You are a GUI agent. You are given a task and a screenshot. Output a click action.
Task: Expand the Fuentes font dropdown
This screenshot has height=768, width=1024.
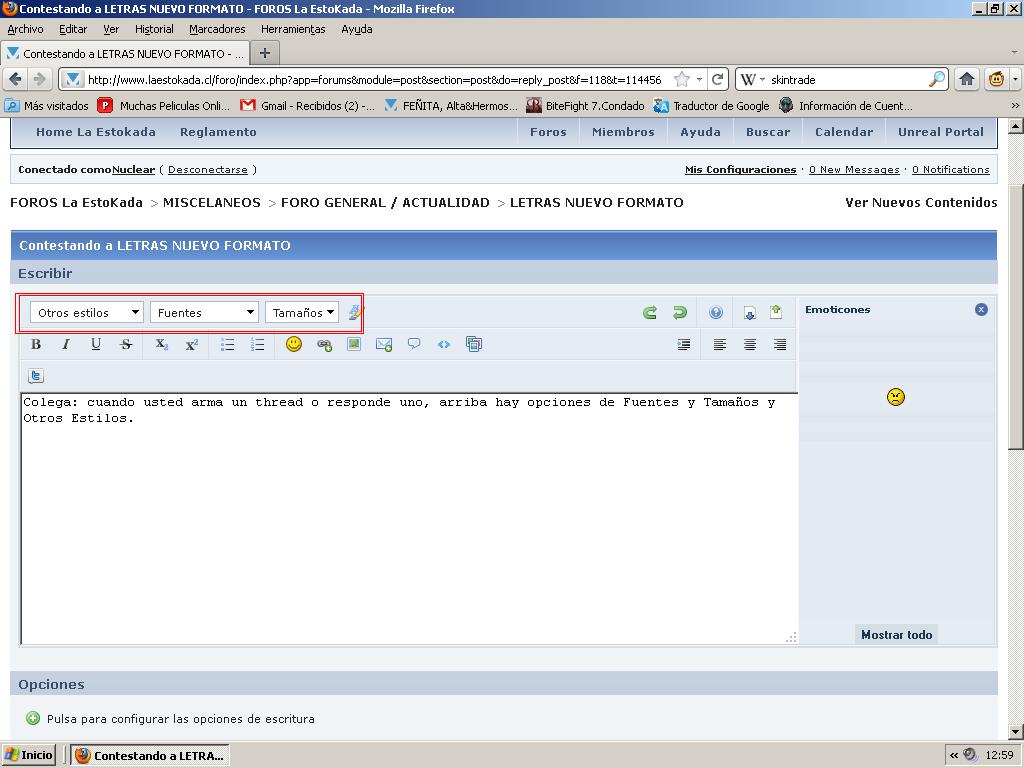[x=205, y=313]
